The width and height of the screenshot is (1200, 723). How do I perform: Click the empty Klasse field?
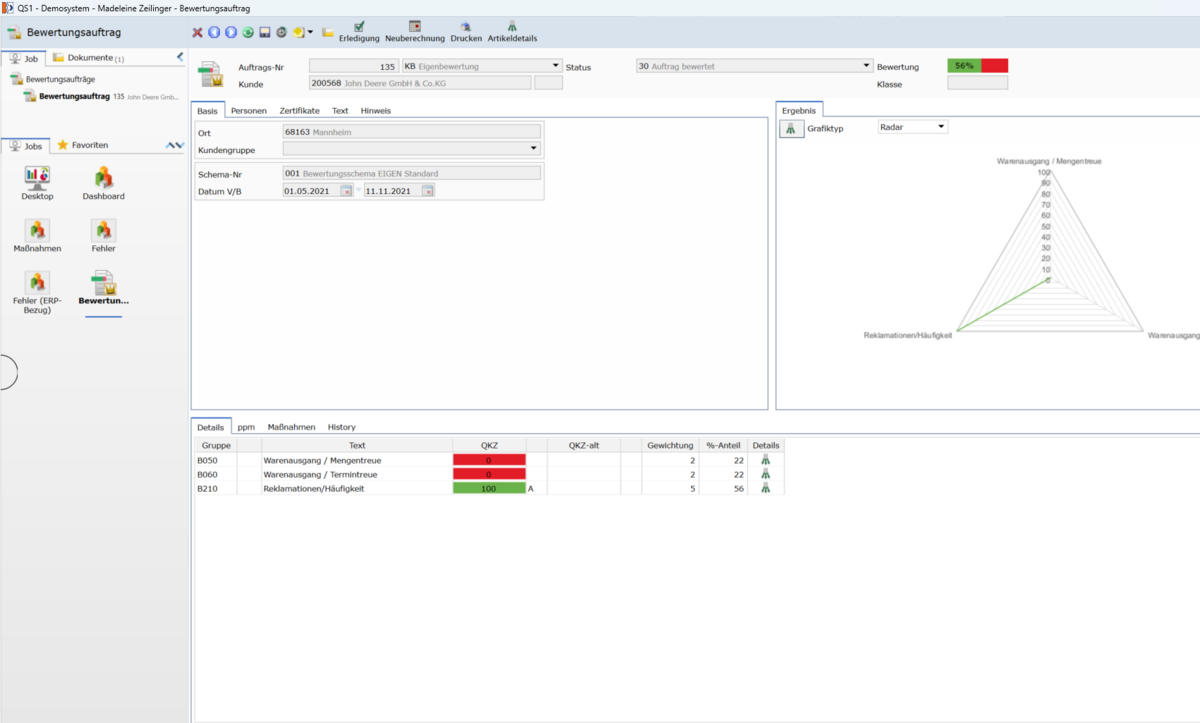[x=977, y=83]
